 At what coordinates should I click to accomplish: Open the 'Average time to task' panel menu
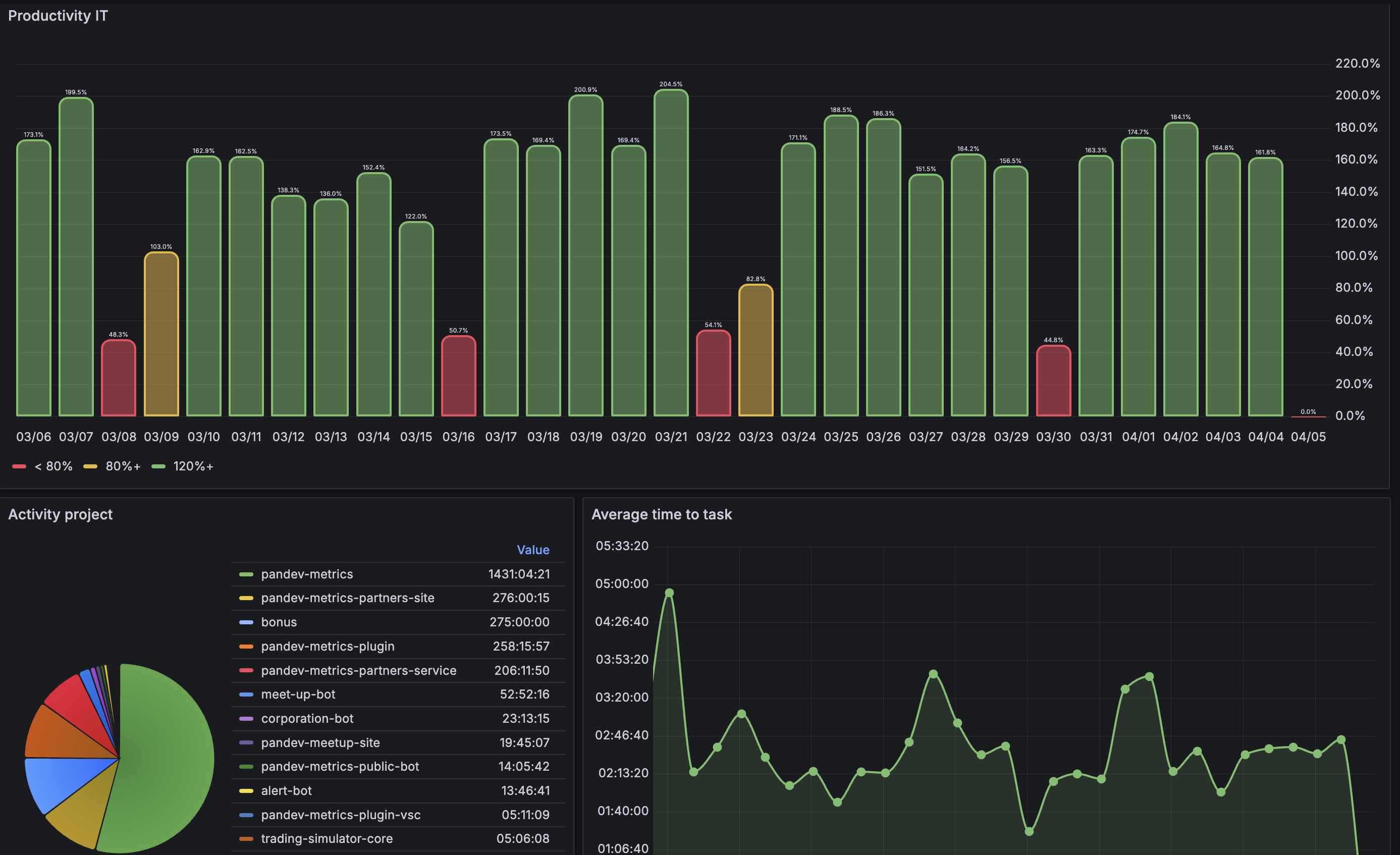tap(661, 515)
